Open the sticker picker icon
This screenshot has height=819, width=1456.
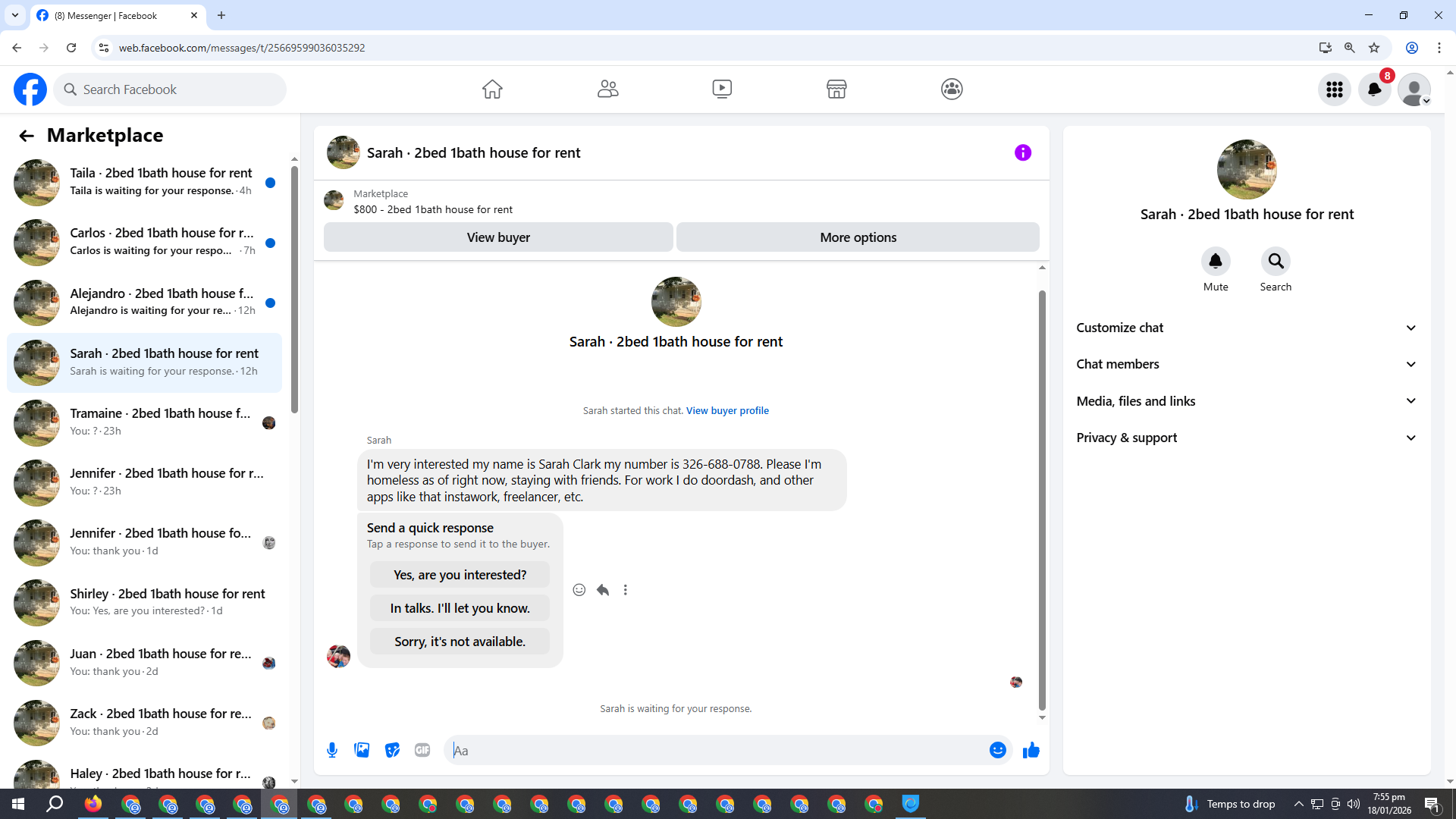point(392,750)
